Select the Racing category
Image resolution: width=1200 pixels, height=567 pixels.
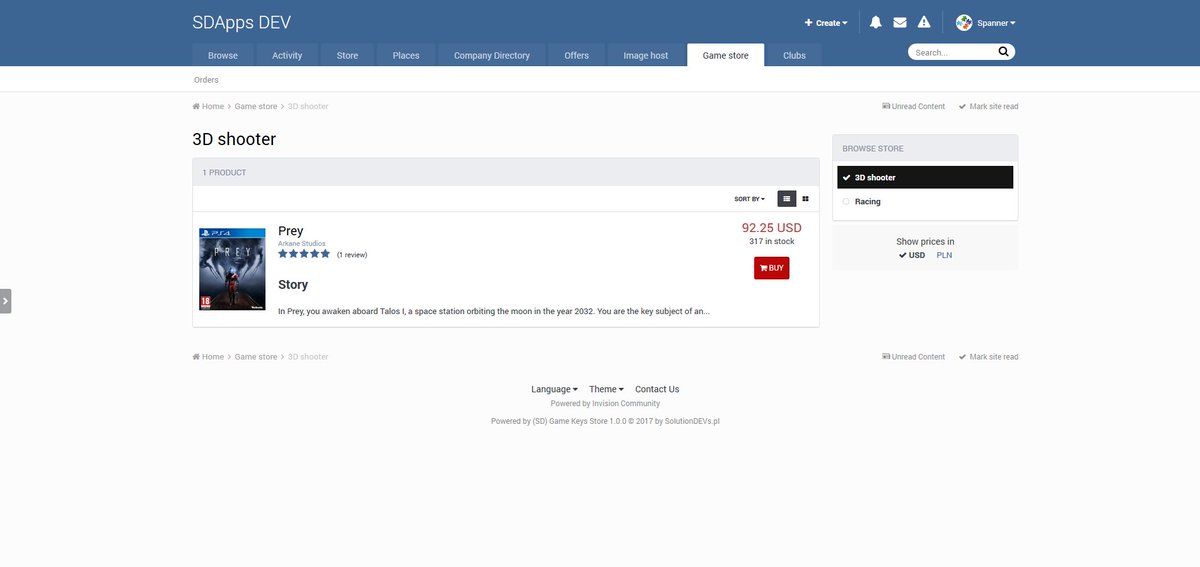point(925,201)
